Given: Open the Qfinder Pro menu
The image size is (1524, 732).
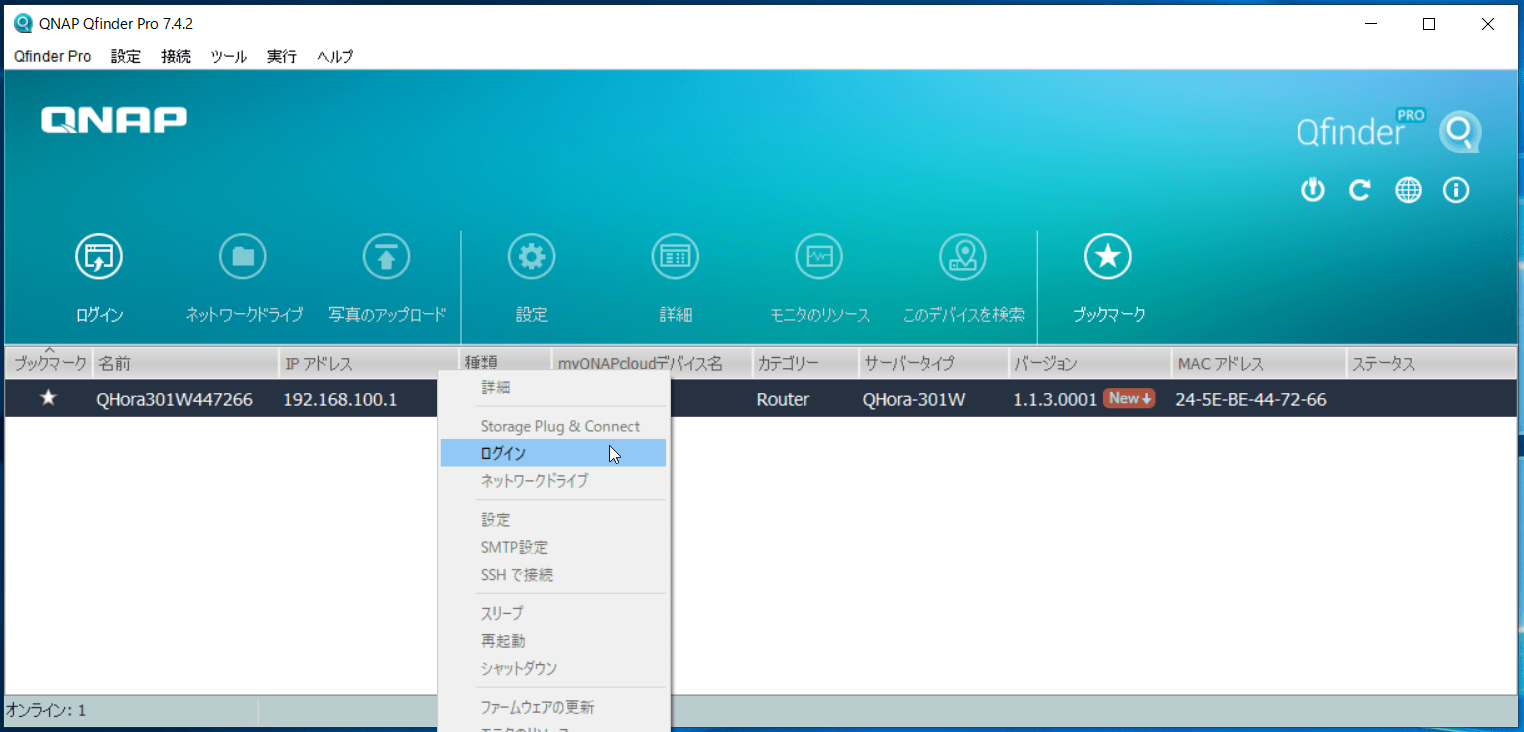Looking at the screenshot, I should coord(53,57).
